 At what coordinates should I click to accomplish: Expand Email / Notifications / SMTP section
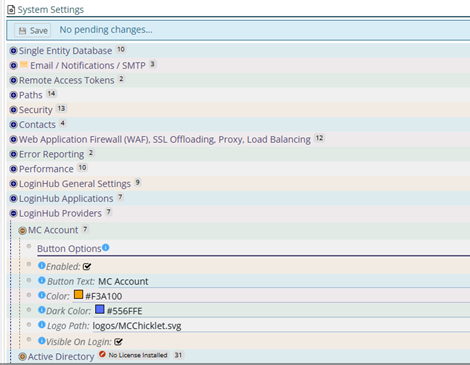[13, 65]
